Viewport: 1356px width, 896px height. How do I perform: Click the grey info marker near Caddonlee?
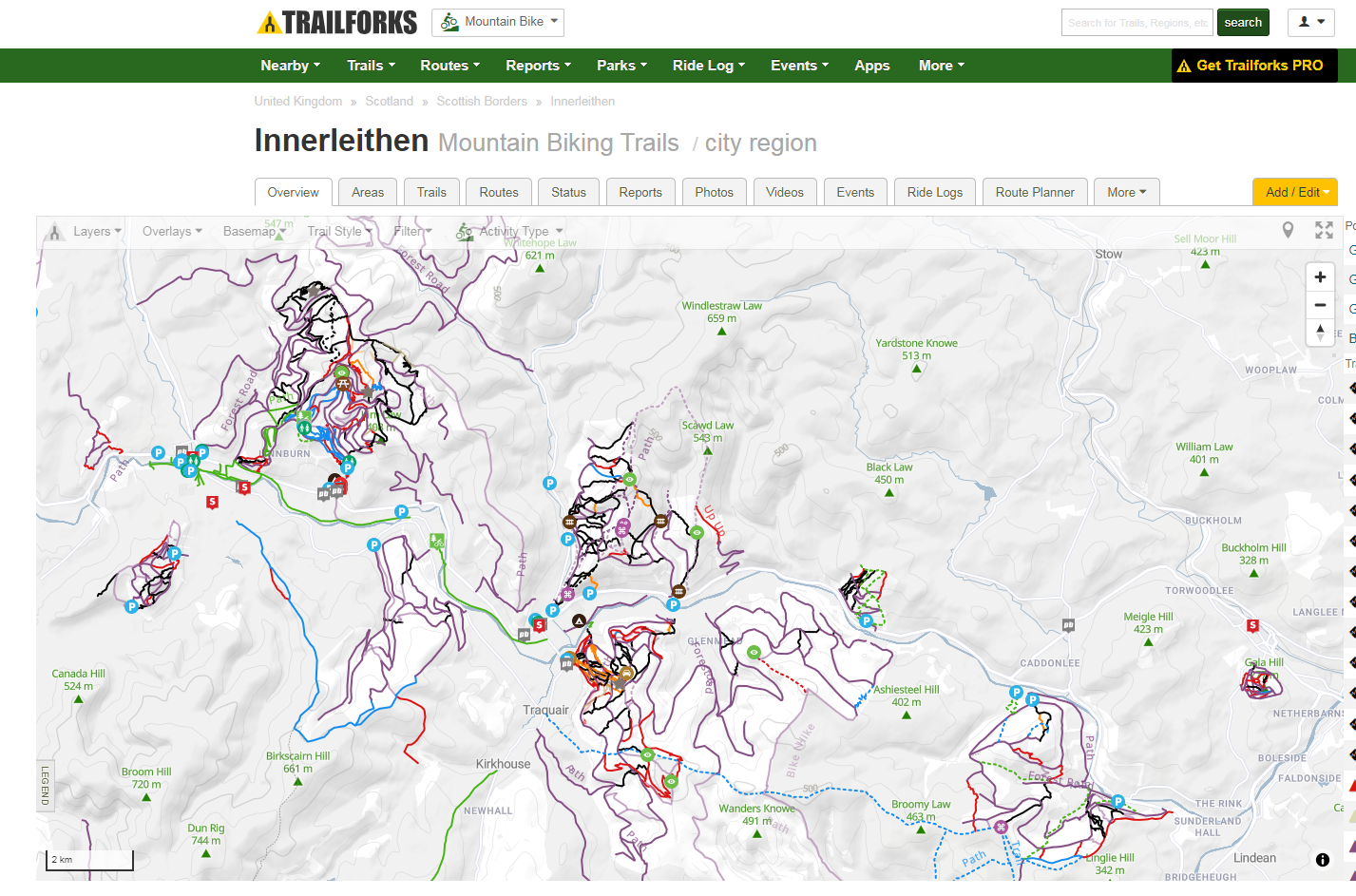click(1068, 625)
